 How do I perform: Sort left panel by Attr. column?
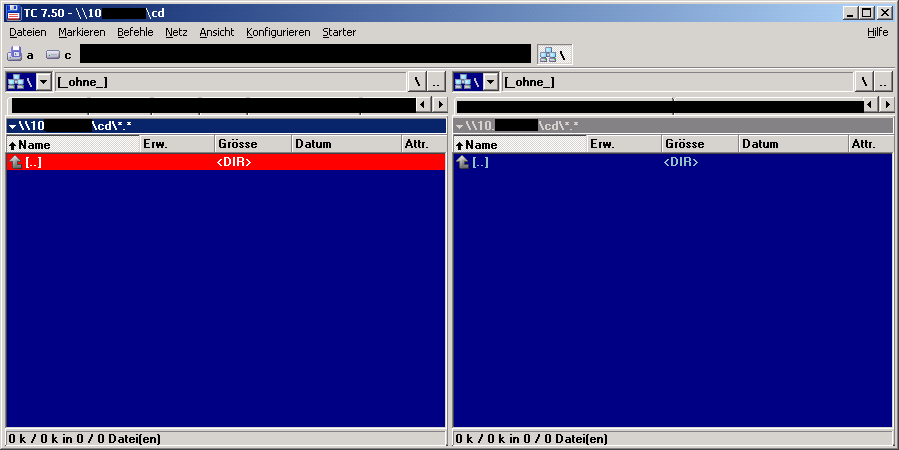click(424, 144)
